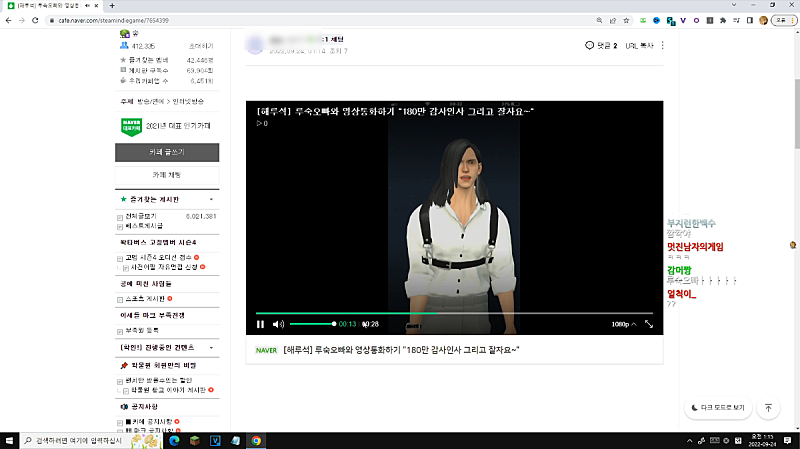Click the 2021 대표 인기카페 badge
The width and height of the screenshot is (800, 449).
tap(131, 127)
